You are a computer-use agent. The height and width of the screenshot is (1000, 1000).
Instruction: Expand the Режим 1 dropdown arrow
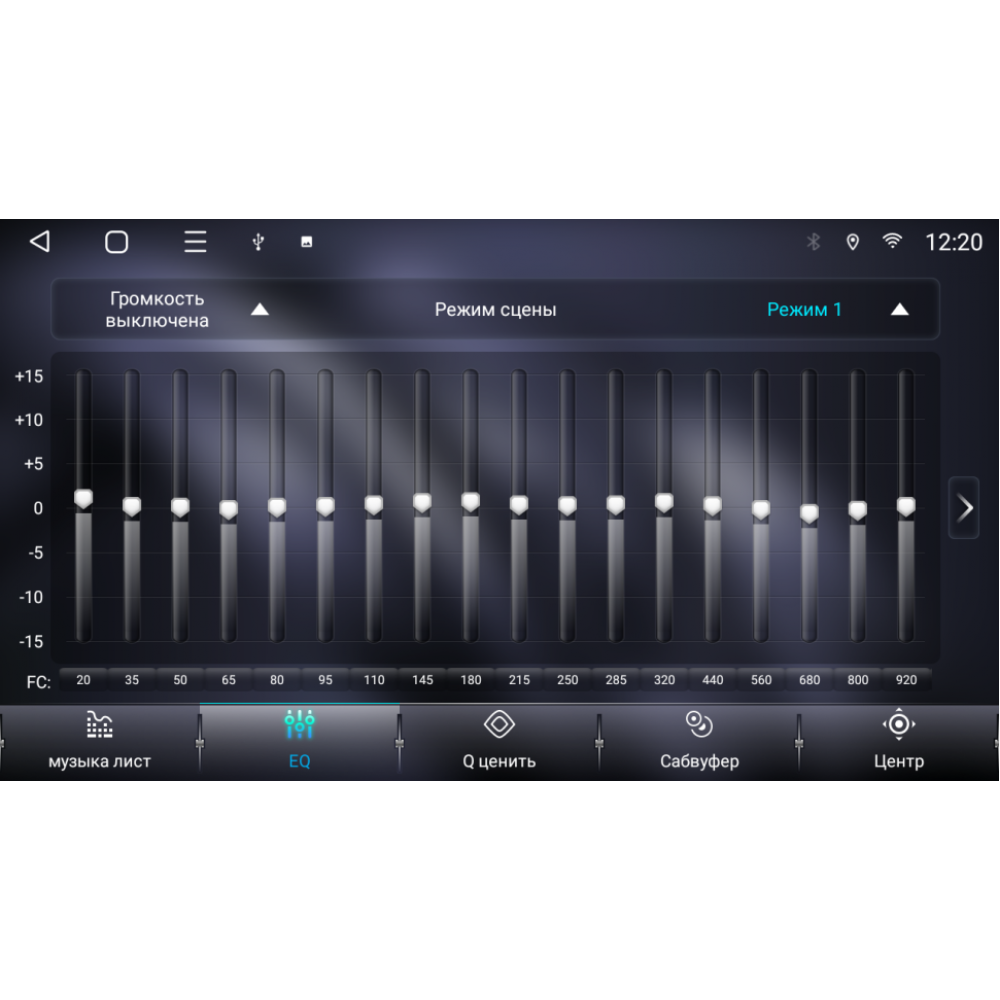click(x=900, y=309)
